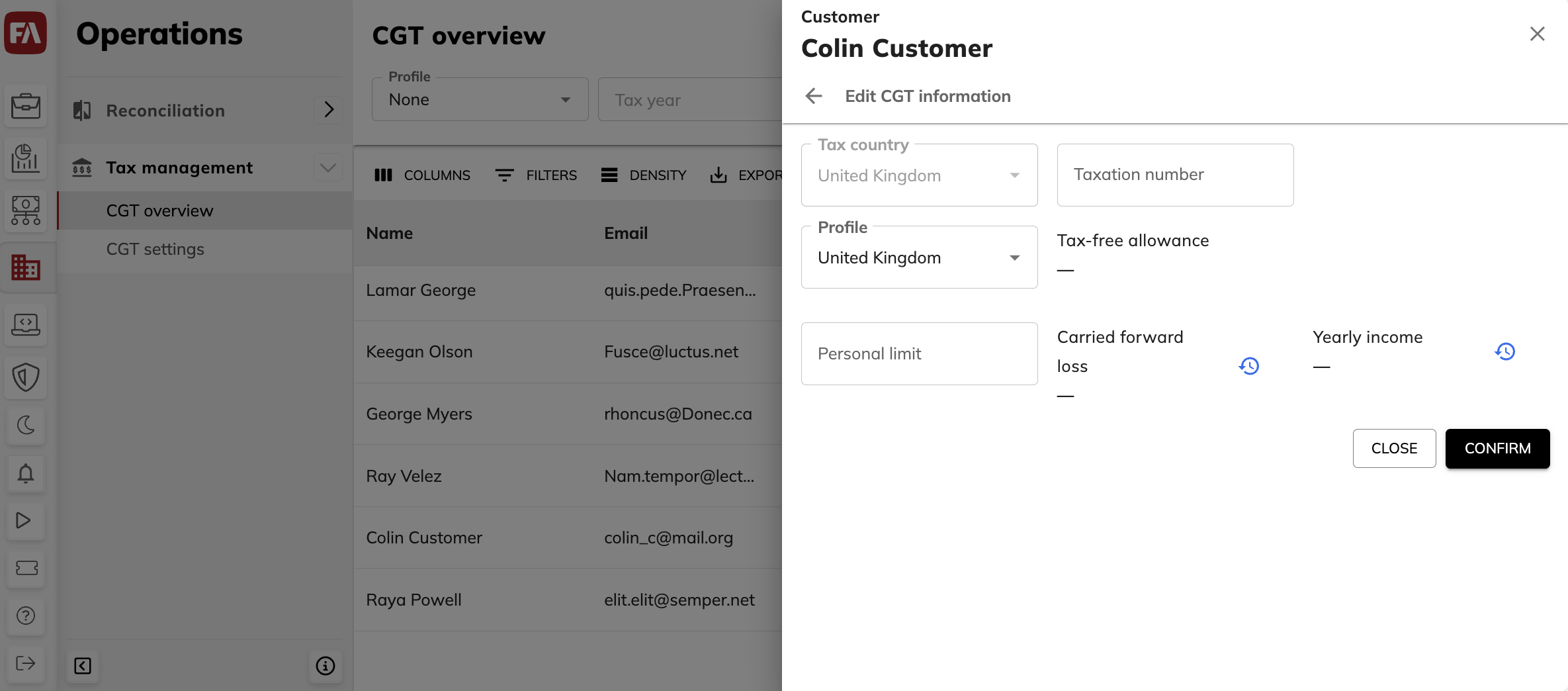Viewport: 1568px width, 691px height.
Task: Select George Myers row
Action: 568,414
